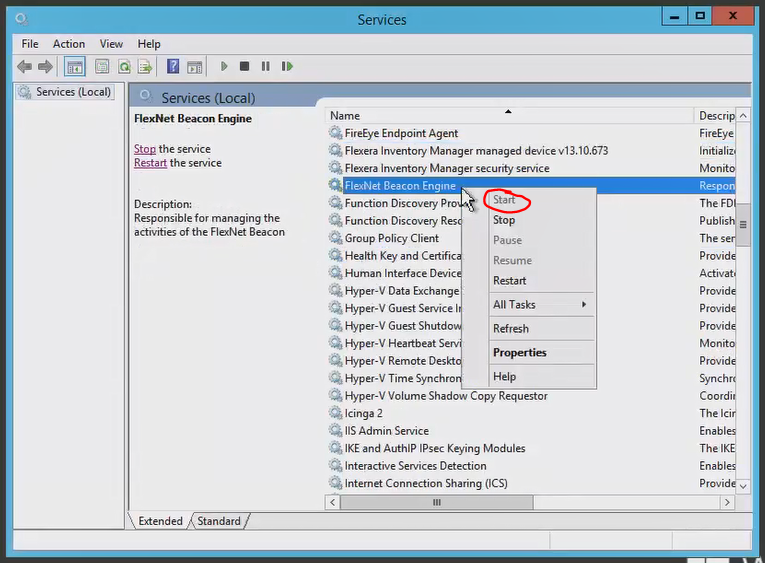Open the Help toolbar icon with question mark
This screenshot has height=563, width=765.
[x=173, y=66]
